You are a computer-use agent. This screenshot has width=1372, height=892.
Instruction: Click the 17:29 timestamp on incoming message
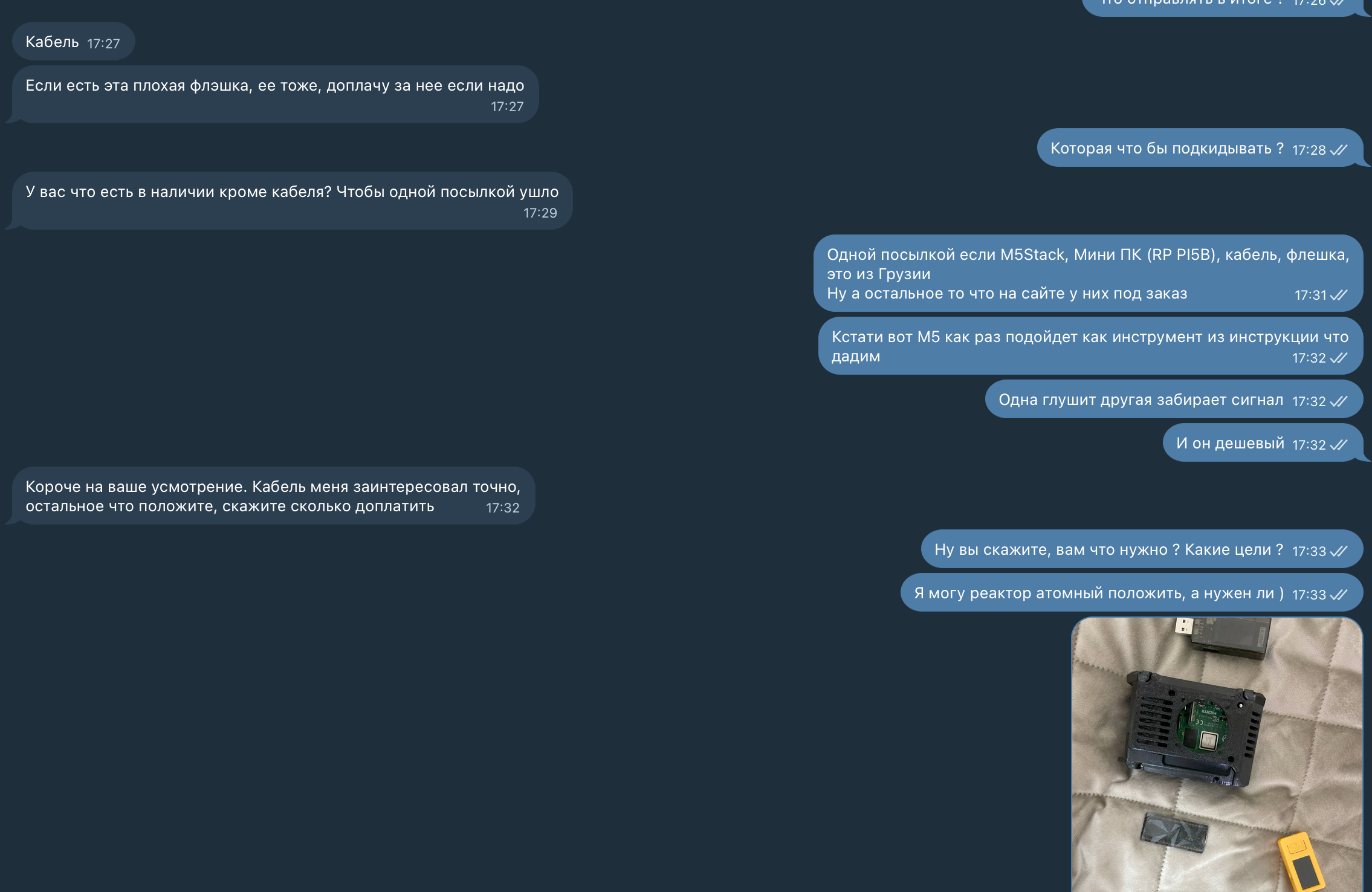pos(540,213)
